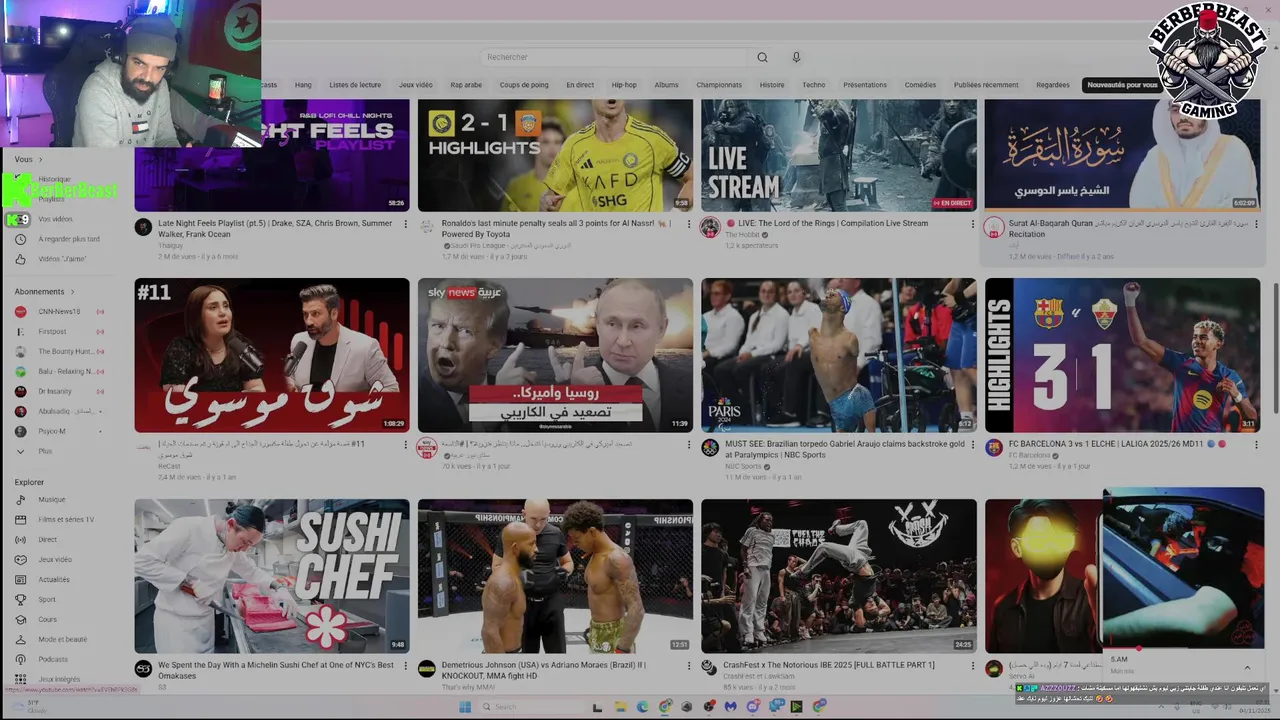Expand the mini player chevron beside 5 AM

pos(1247,668)
